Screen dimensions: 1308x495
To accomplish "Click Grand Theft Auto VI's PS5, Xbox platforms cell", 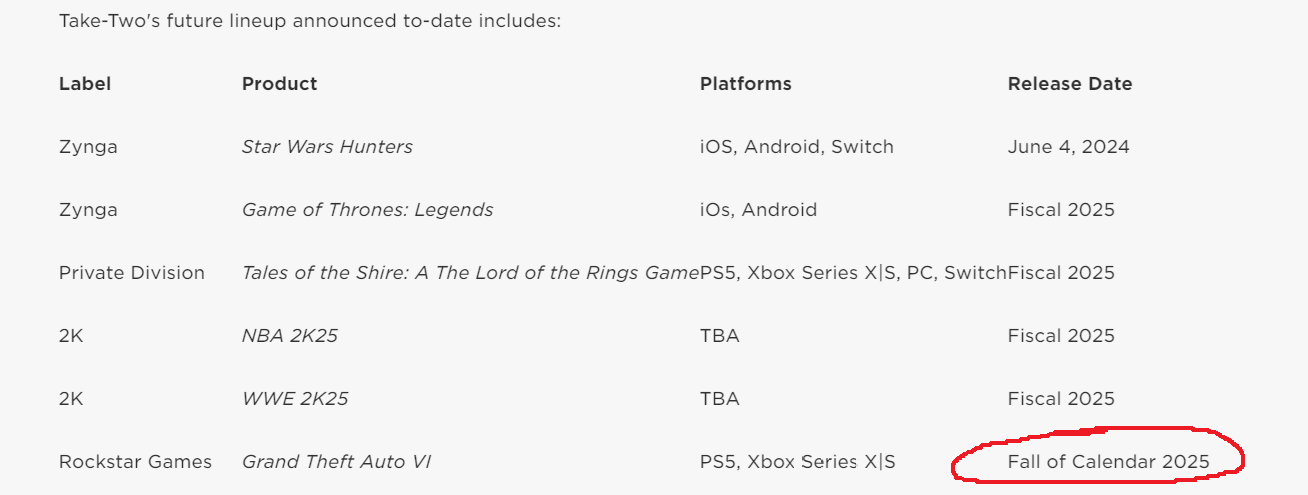I will tap(797, 462).
